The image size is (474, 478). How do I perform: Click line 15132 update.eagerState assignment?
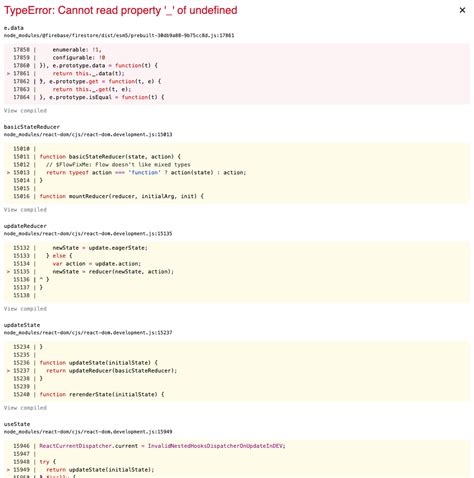pyautogui.click(x=100, y=248)
